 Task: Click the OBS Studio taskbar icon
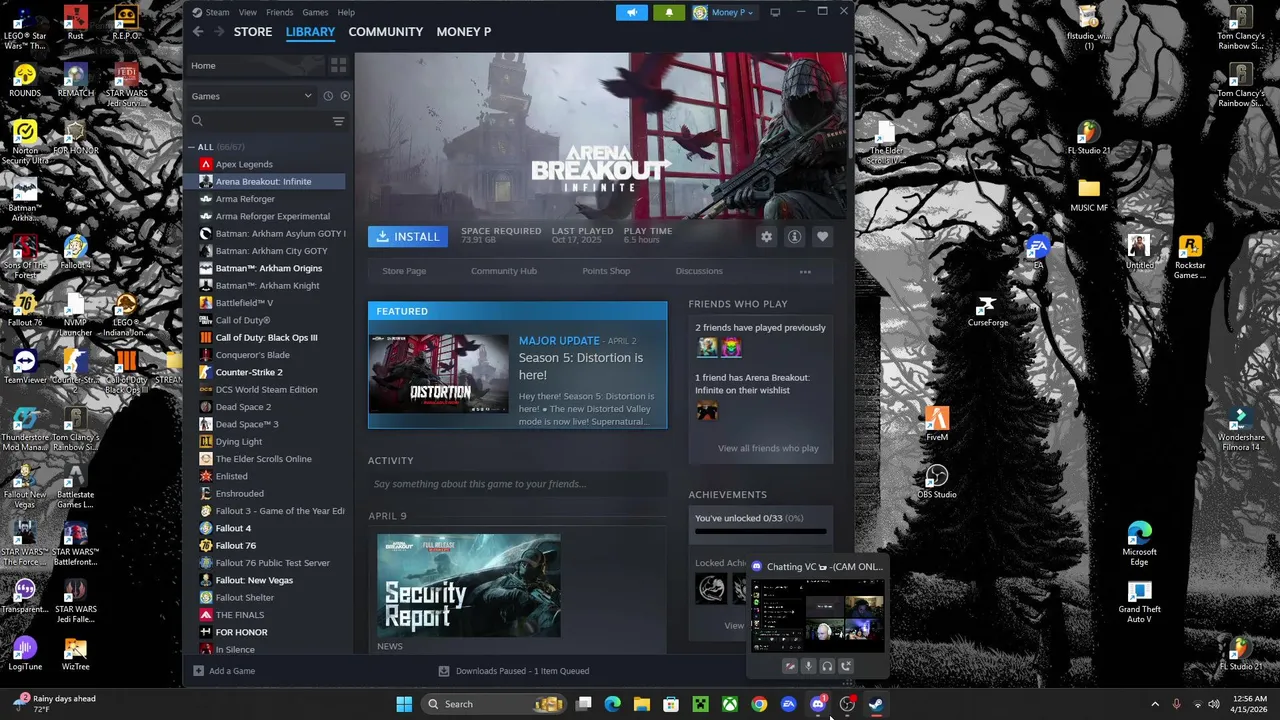[x=847, y=704]
